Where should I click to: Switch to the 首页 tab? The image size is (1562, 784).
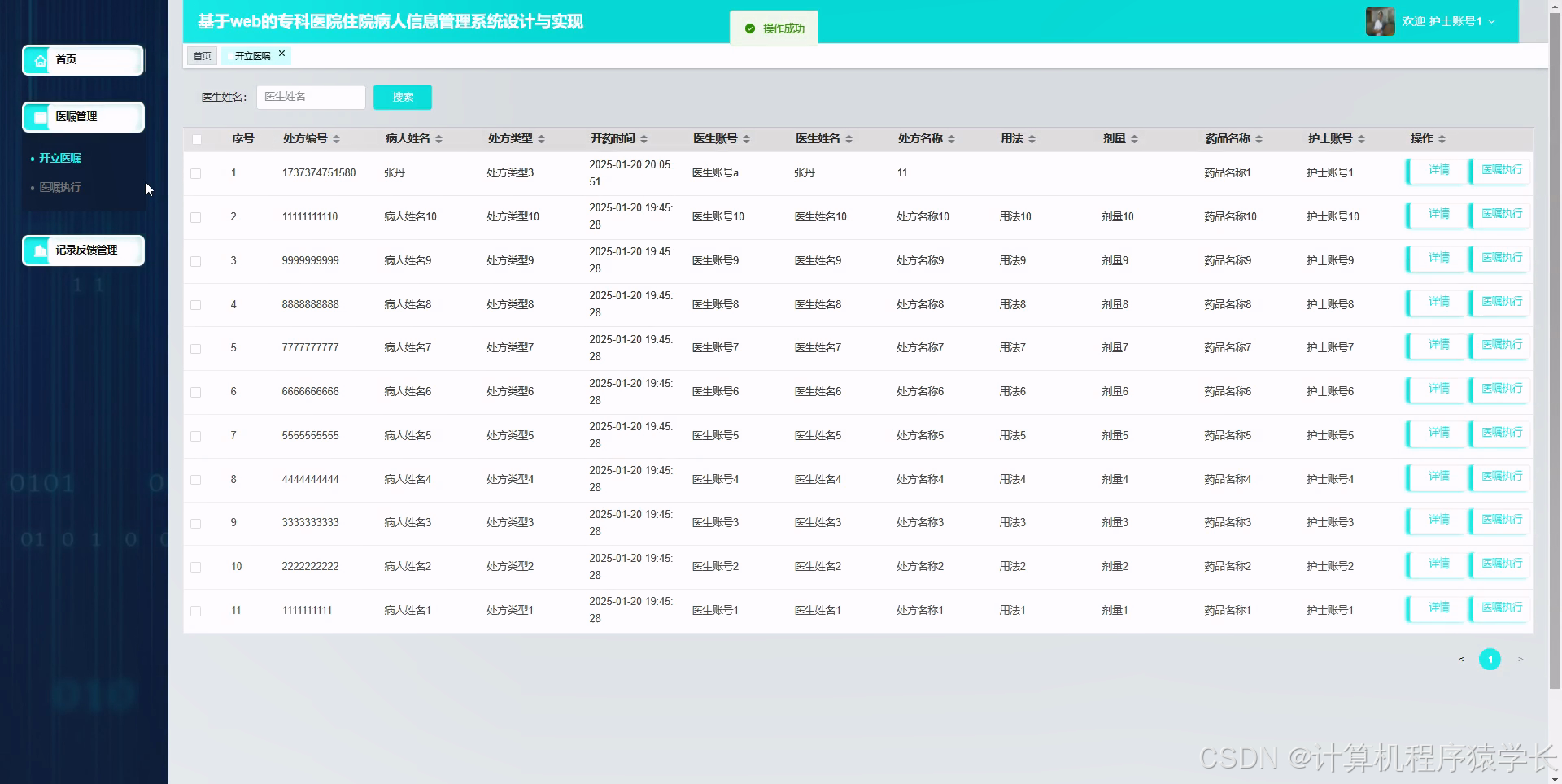click(202, 56)
